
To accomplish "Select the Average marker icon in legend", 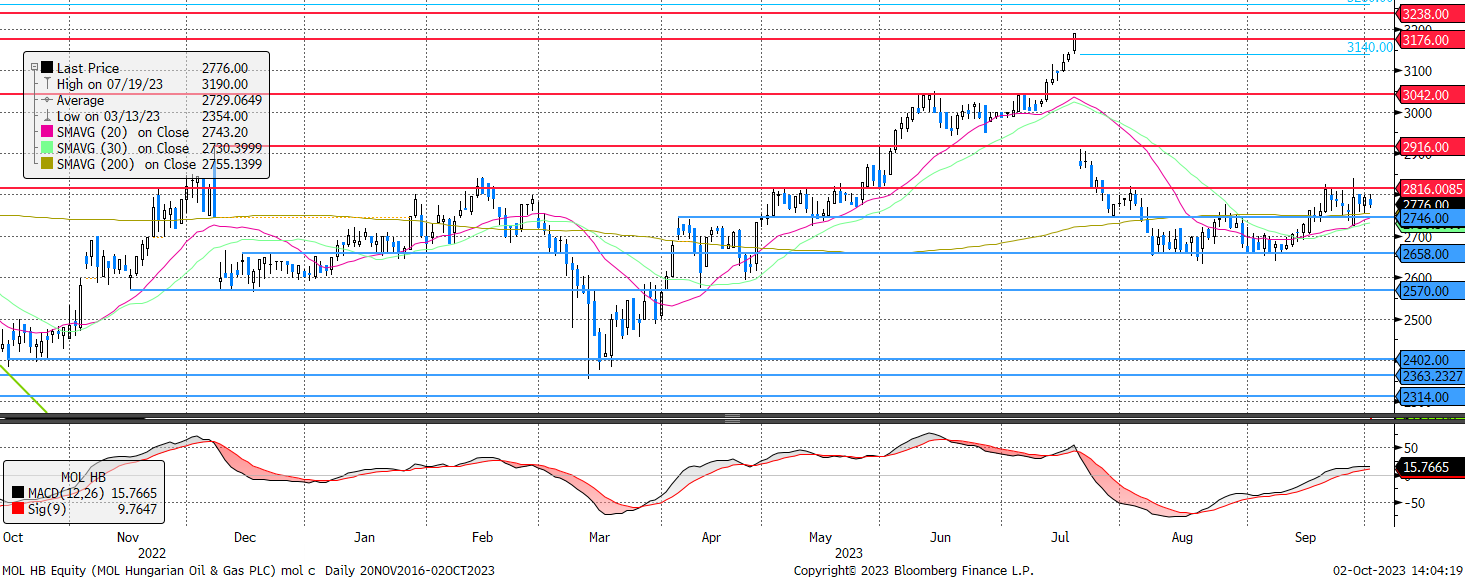I will click(x=46, y=100).
